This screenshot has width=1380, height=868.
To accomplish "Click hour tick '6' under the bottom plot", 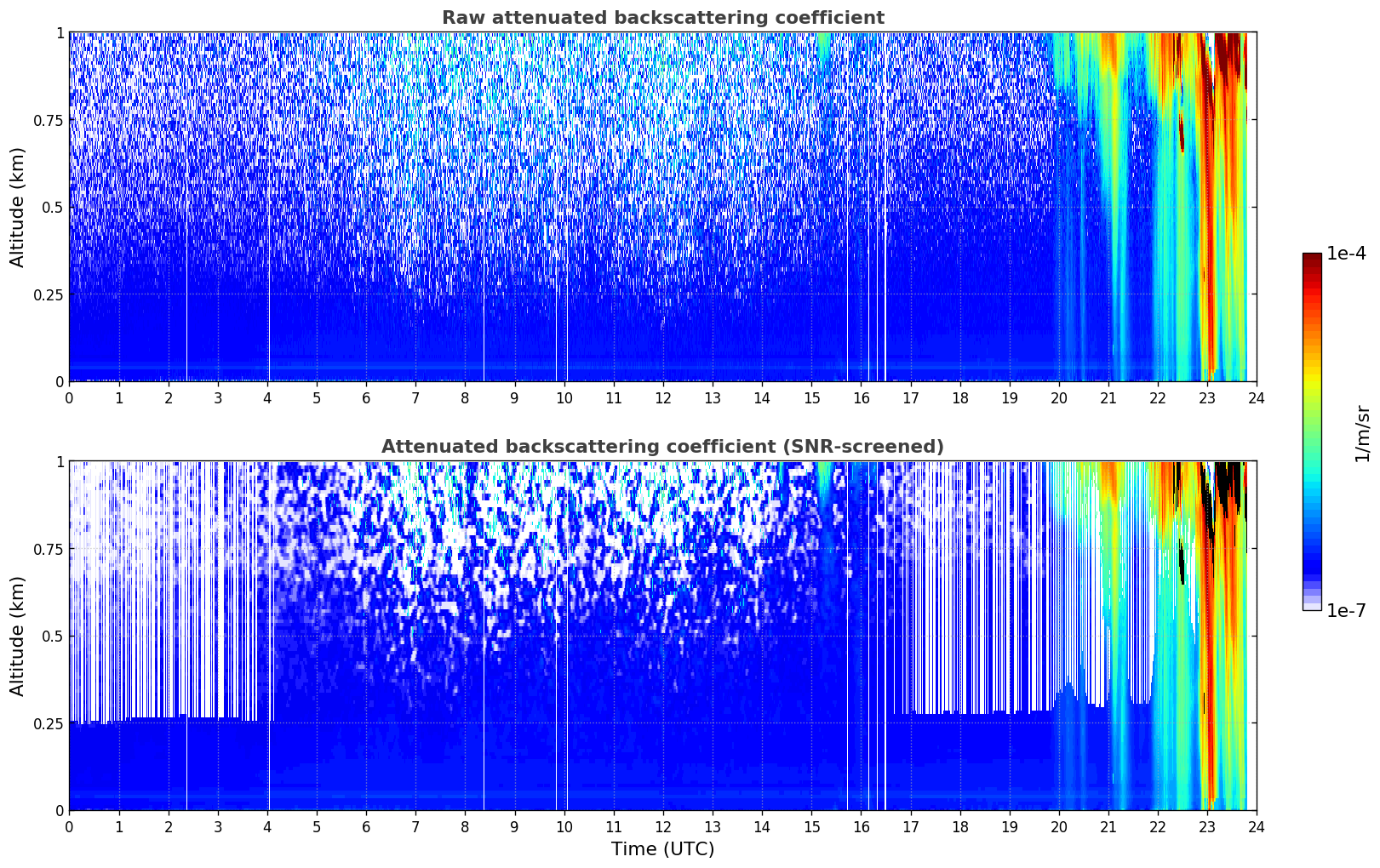I will coord(366,826).
